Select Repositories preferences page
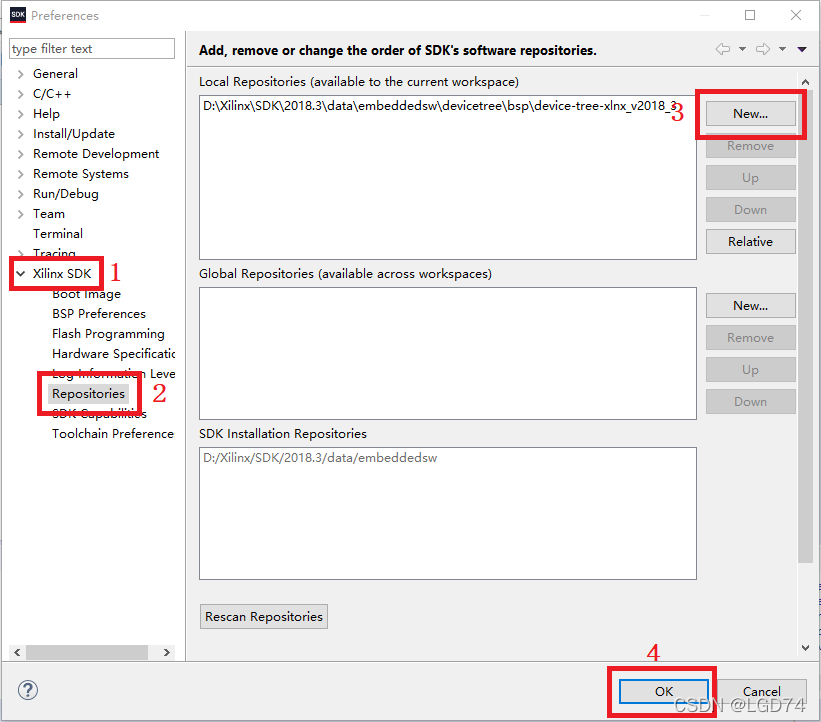The width and height of the screenshot is (821, 722). pos(88,393)
